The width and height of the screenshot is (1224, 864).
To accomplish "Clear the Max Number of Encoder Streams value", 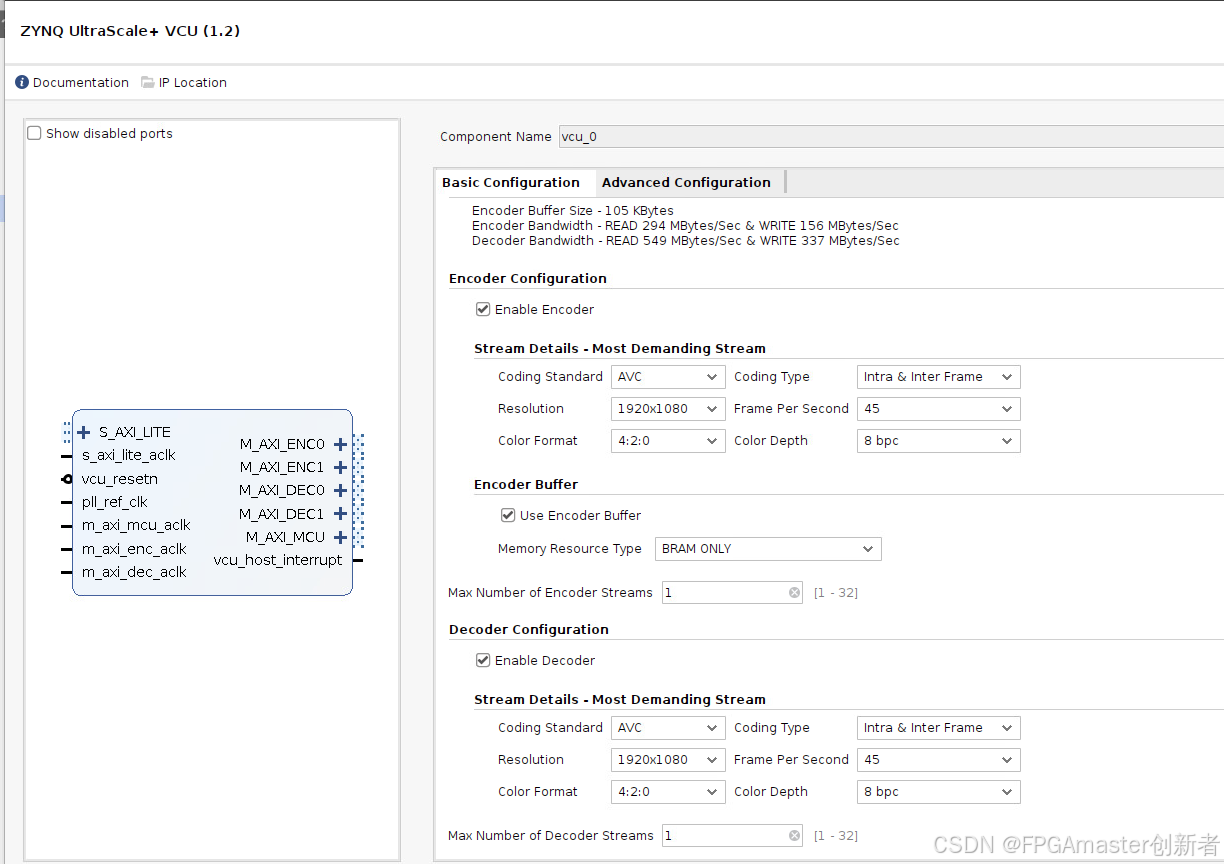I will pos(795,593).
